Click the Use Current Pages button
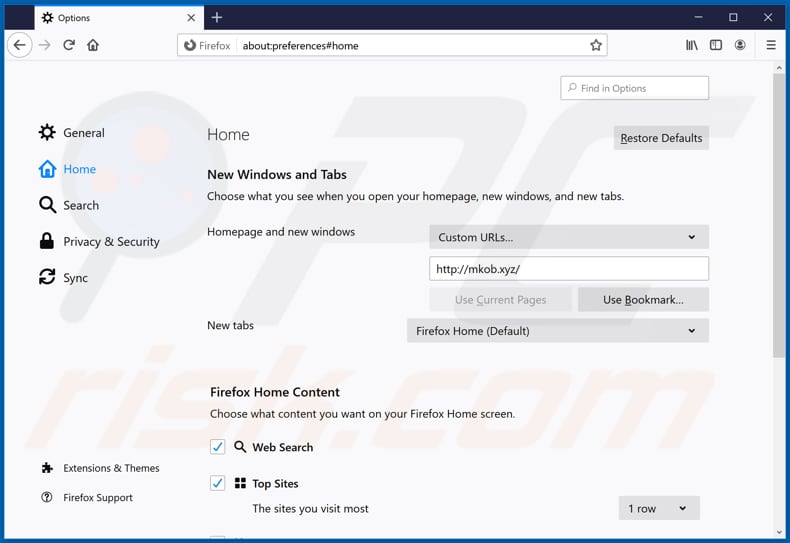 (x=500, y=300)
